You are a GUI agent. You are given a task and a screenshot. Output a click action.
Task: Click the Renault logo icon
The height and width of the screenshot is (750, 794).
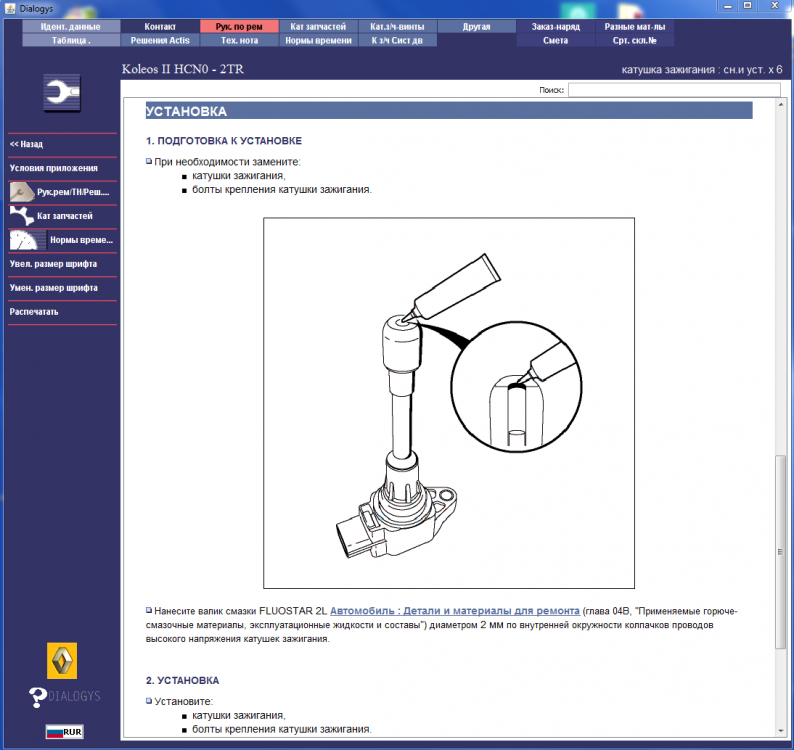coord(62,660)
